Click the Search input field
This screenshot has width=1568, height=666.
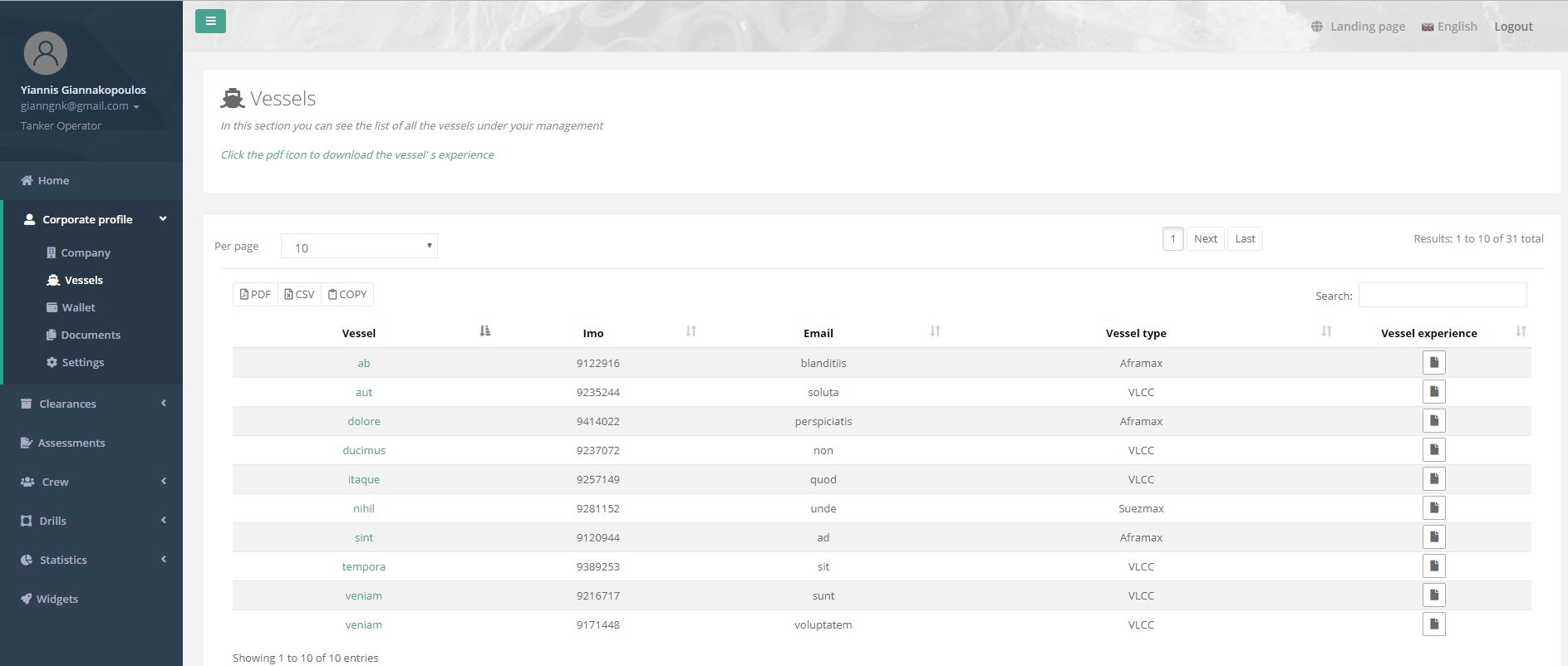pyautogui.click(x=1442, y=295)
